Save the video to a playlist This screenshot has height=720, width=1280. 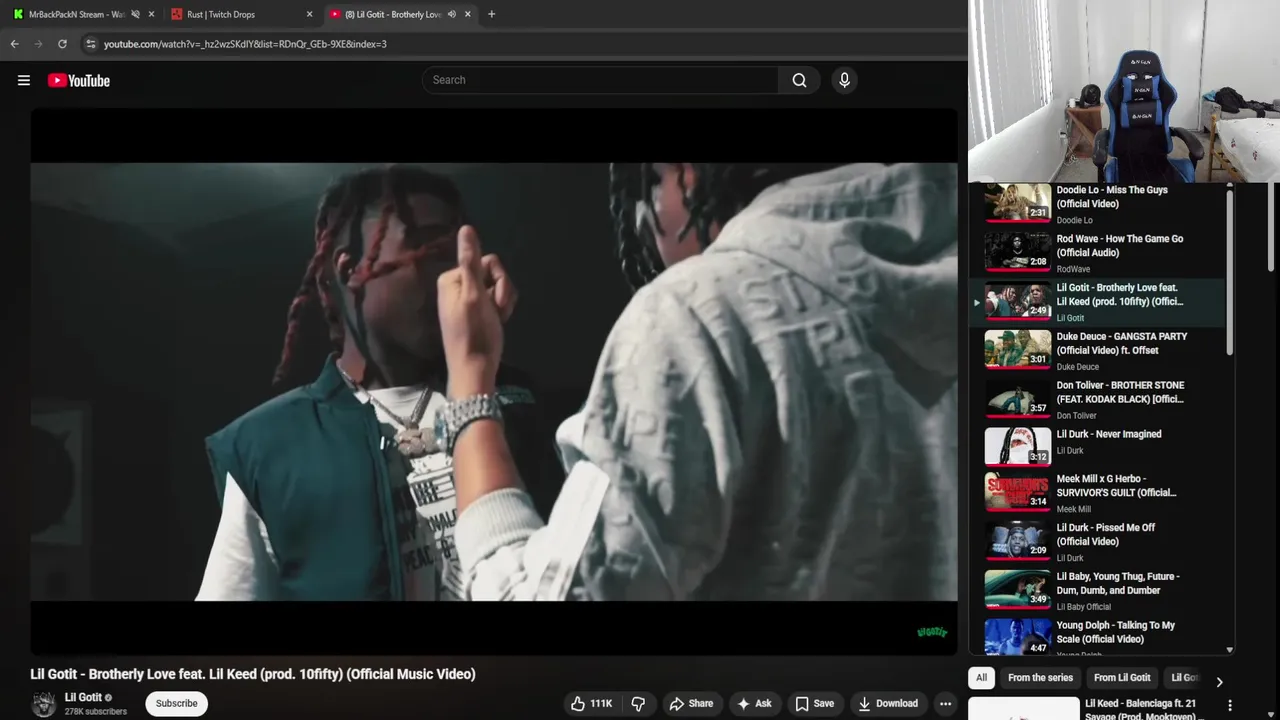tap(814, 703)
